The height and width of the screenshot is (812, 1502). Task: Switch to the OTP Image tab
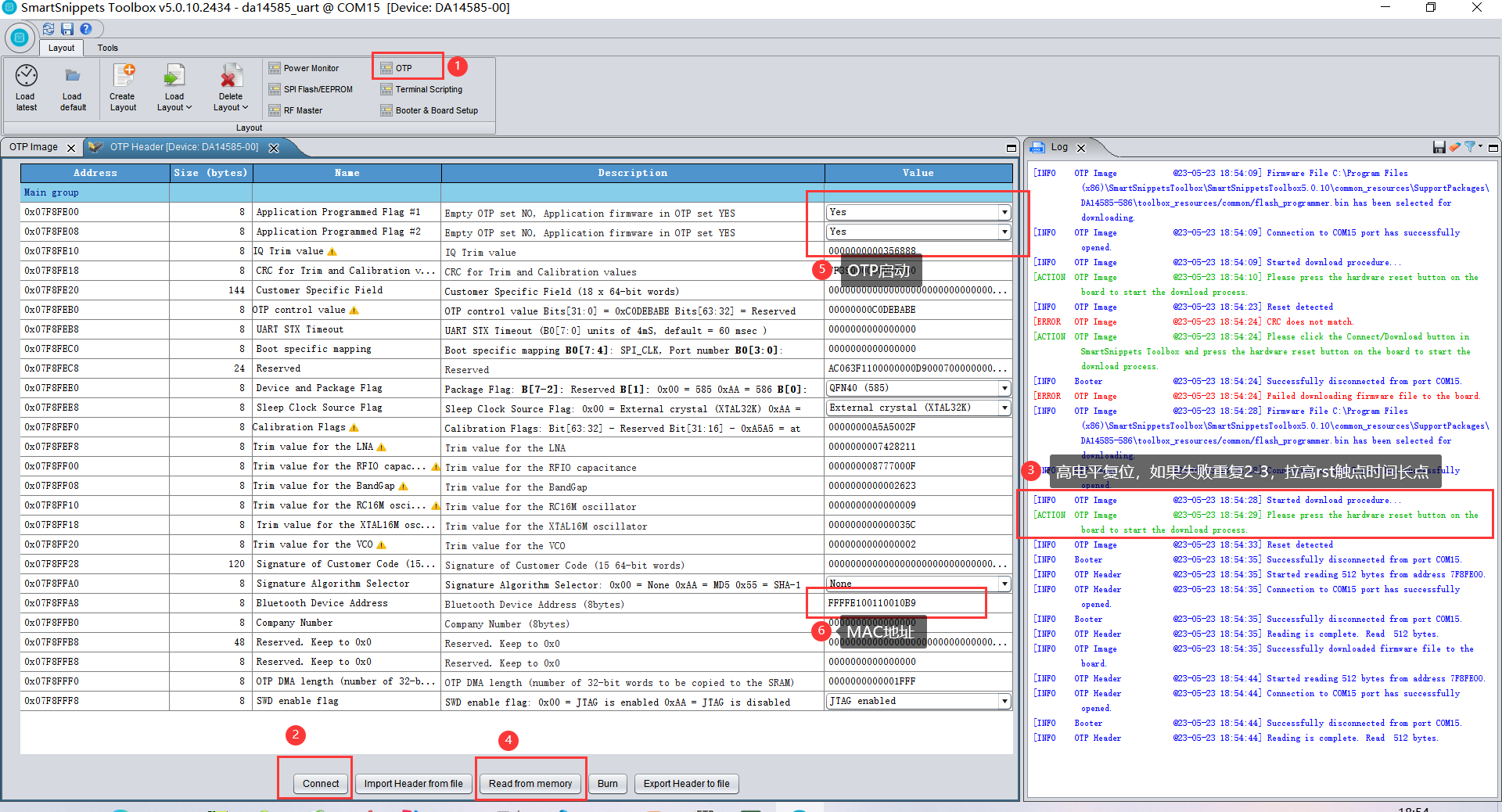[x=34, y=147]
